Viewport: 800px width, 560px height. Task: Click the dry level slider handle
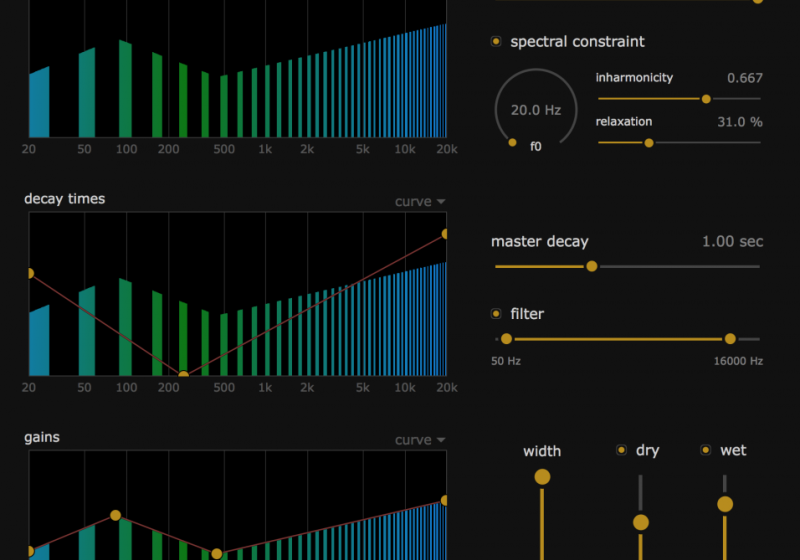click(x=641, y=522)
